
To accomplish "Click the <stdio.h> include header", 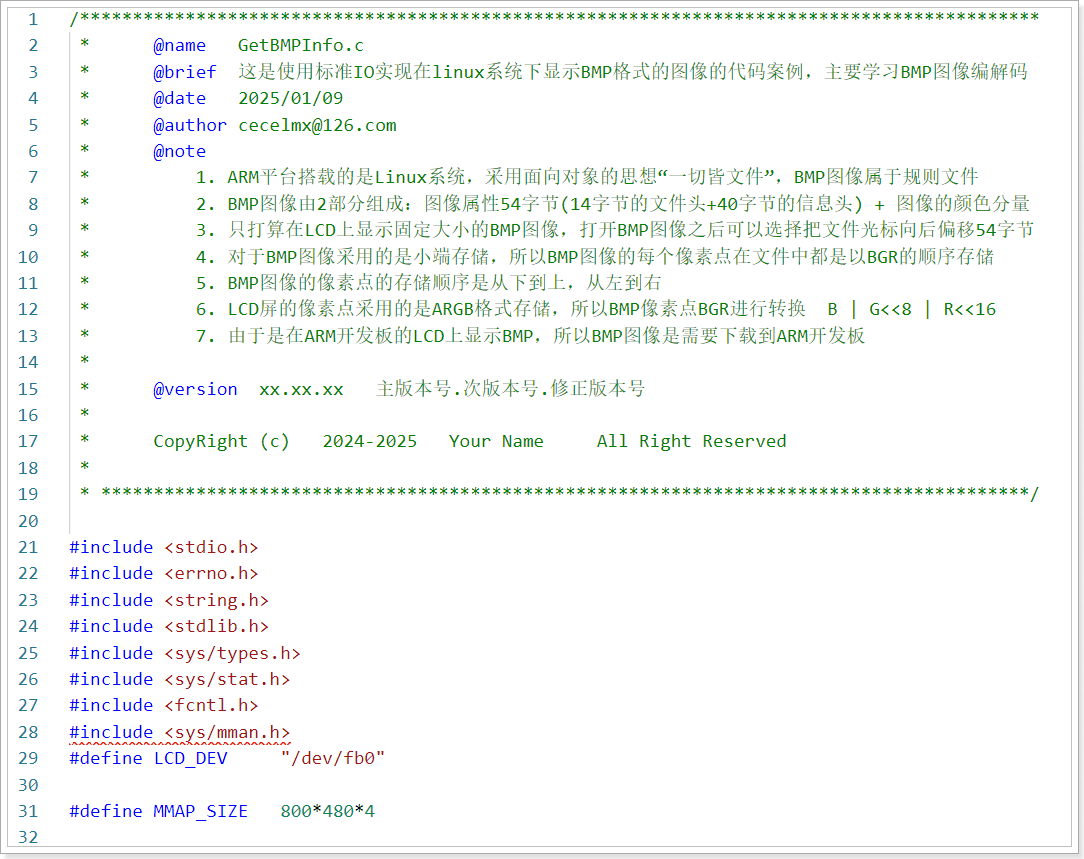I will point(212,547).
